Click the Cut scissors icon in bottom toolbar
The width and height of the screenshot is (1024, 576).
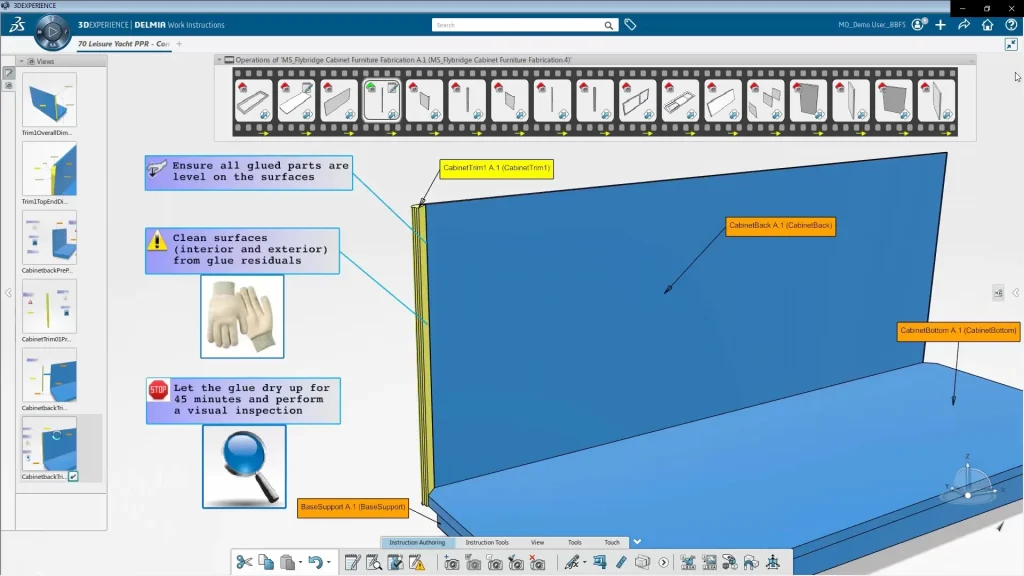coord(244,563)
